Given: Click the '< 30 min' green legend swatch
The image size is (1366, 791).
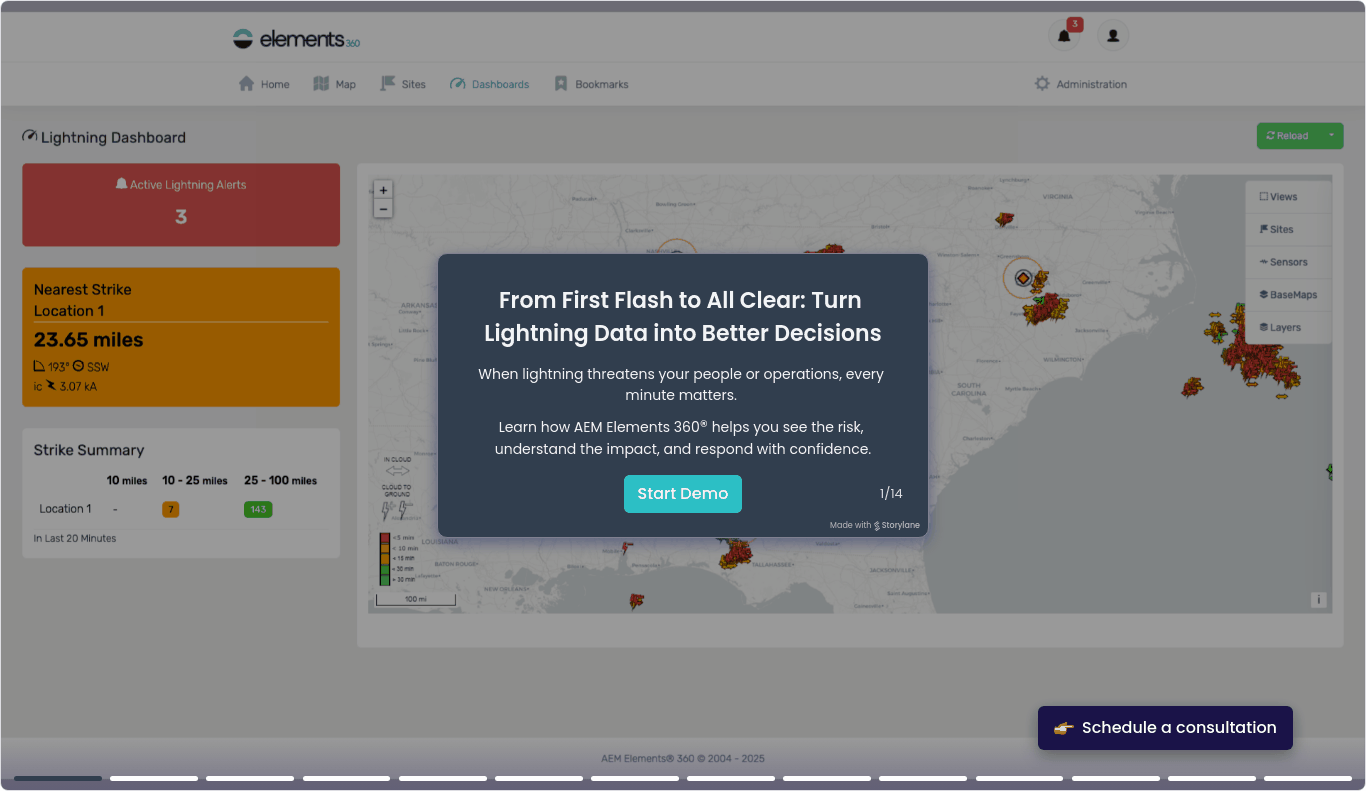Looking at the screenshot, I should click(384, 569).
